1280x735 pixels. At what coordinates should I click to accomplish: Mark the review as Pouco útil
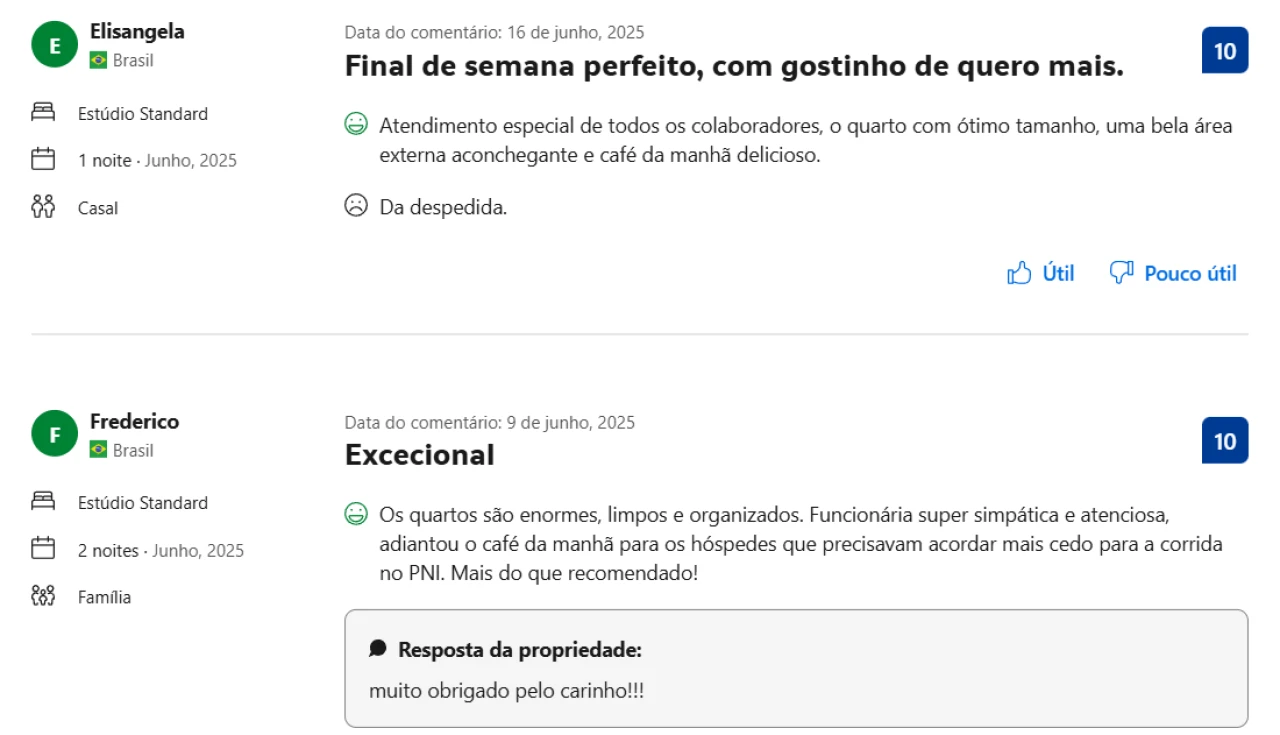(x=1190, y=273)
